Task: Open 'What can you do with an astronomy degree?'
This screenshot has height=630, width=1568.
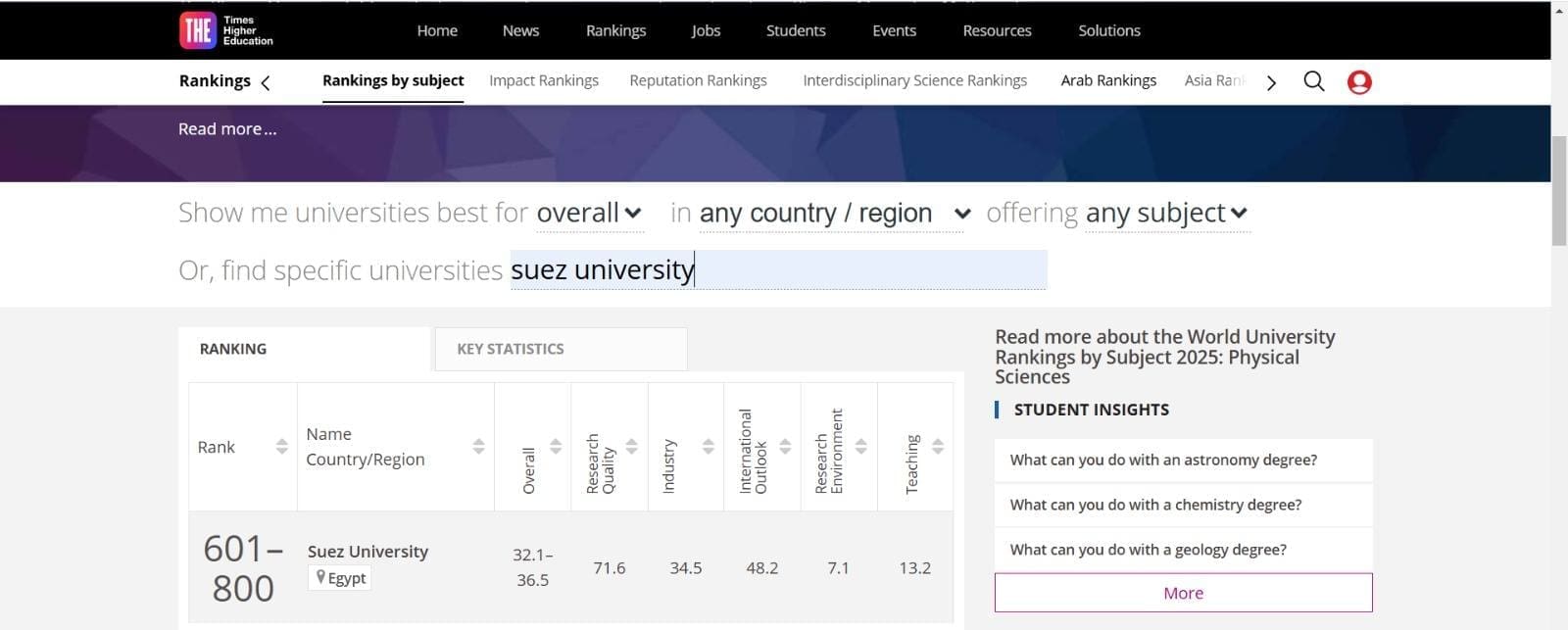Action: (1183, 460)
